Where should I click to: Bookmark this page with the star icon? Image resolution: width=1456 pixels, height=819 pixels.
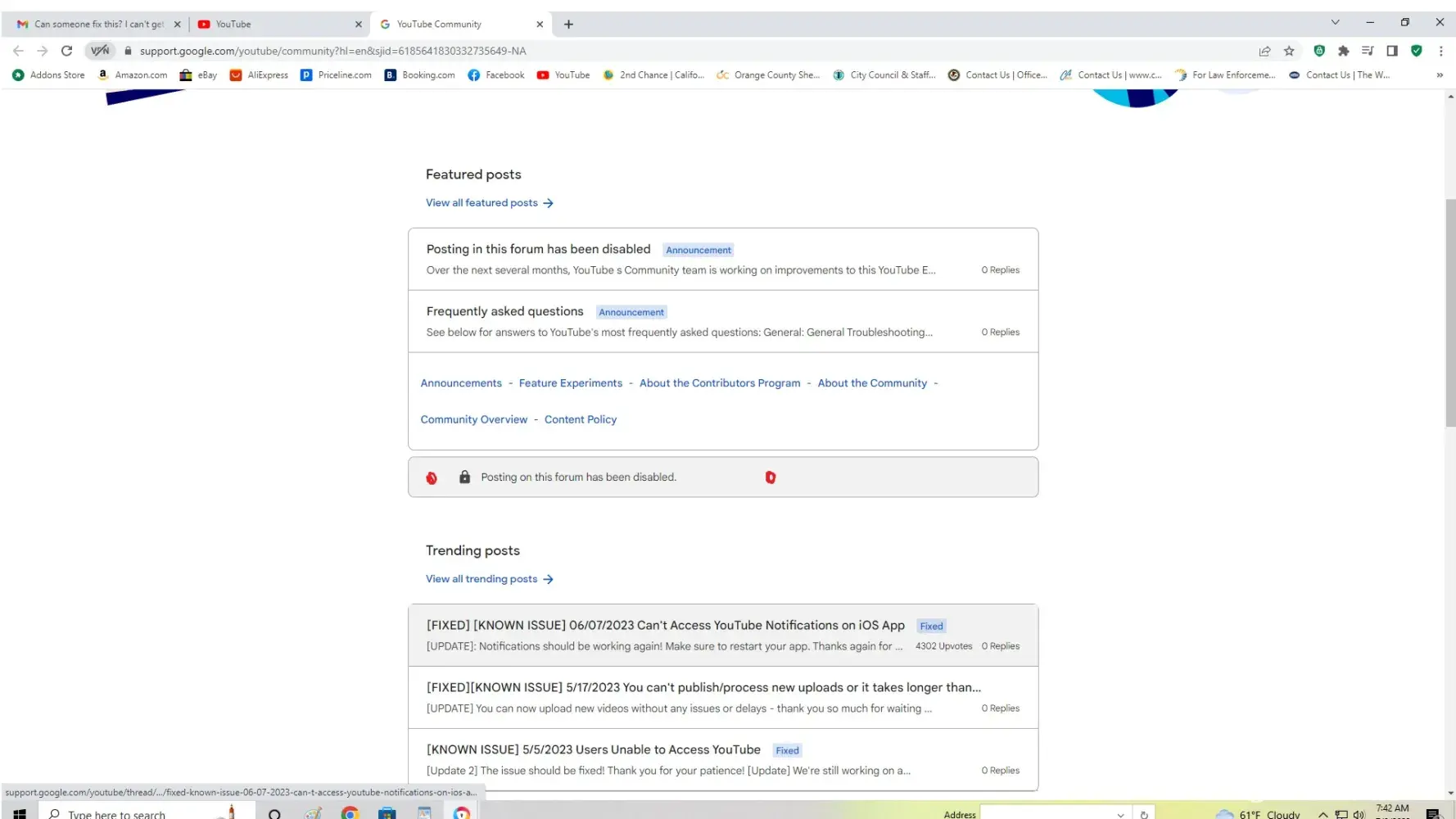click(x=1289, y=51)
